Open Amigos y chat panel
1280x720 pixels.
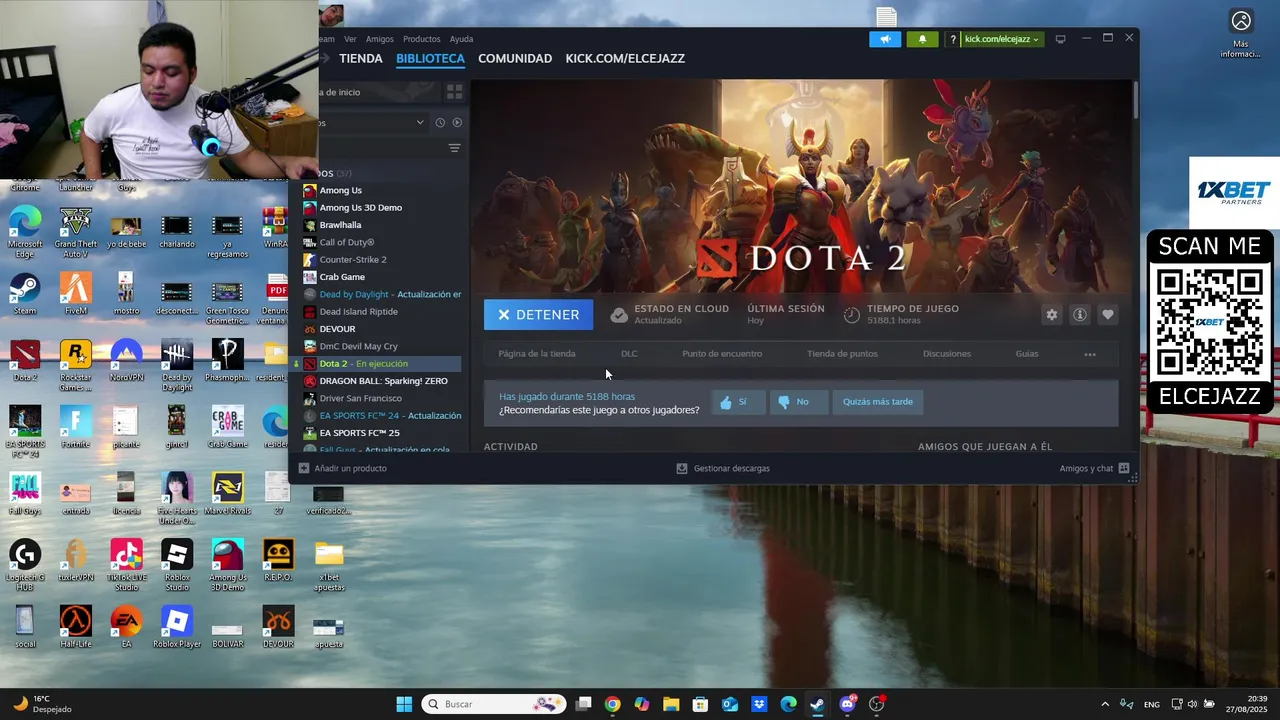click(1094, 468)
